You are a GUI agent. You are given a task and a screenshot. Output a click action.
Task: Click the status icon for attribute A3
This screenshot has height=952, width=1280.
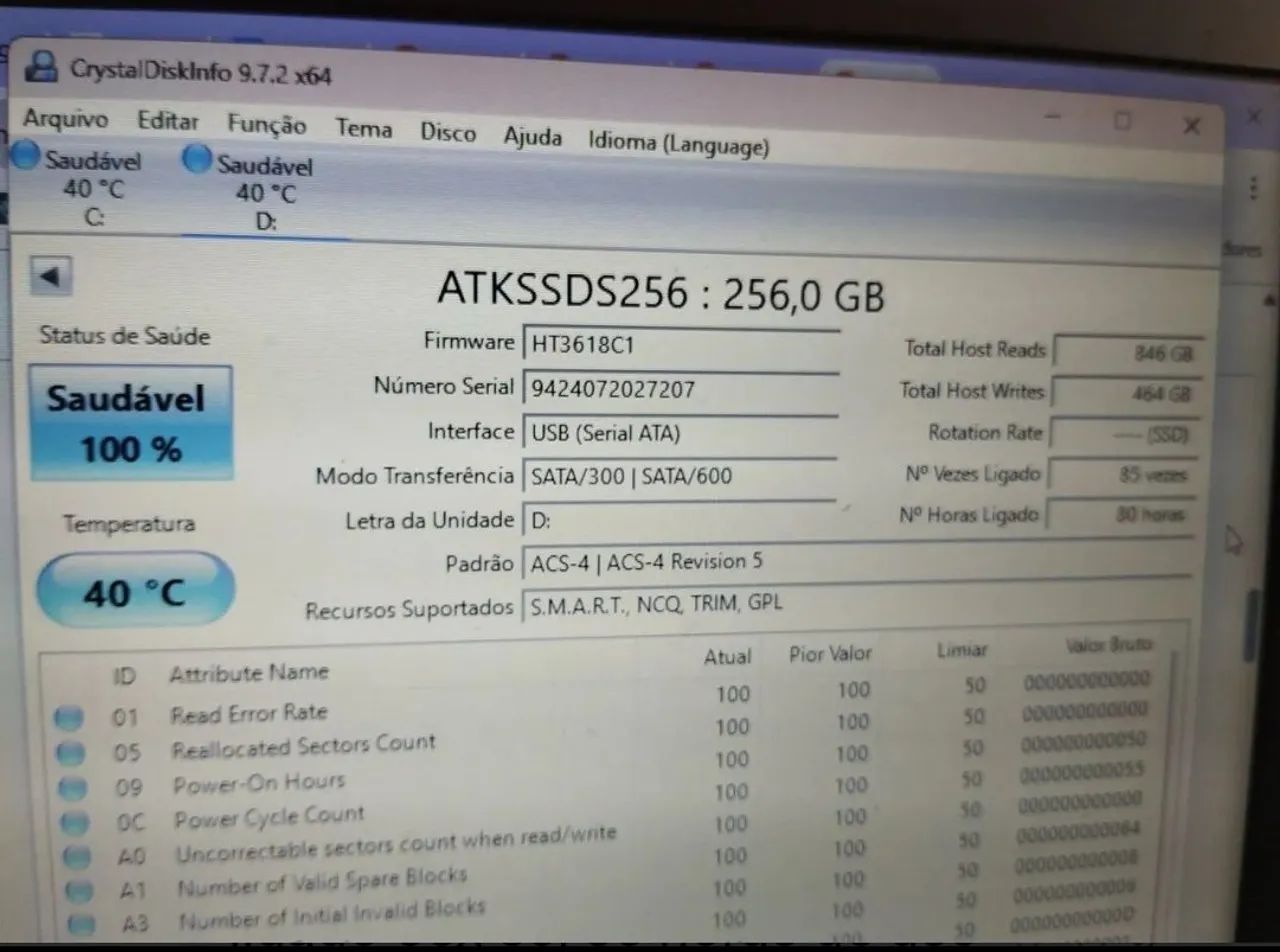pyautogui.click(x=82, y=923)
